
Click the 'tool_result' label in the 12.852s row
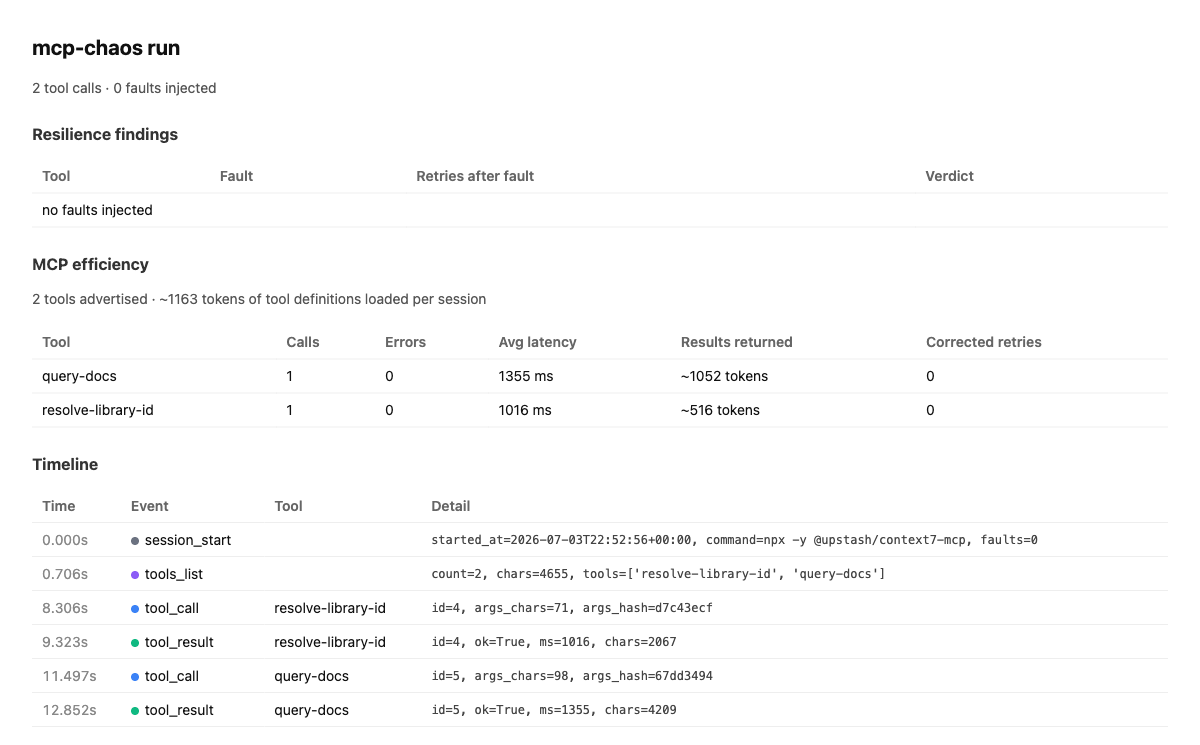(x=179, y=710)
